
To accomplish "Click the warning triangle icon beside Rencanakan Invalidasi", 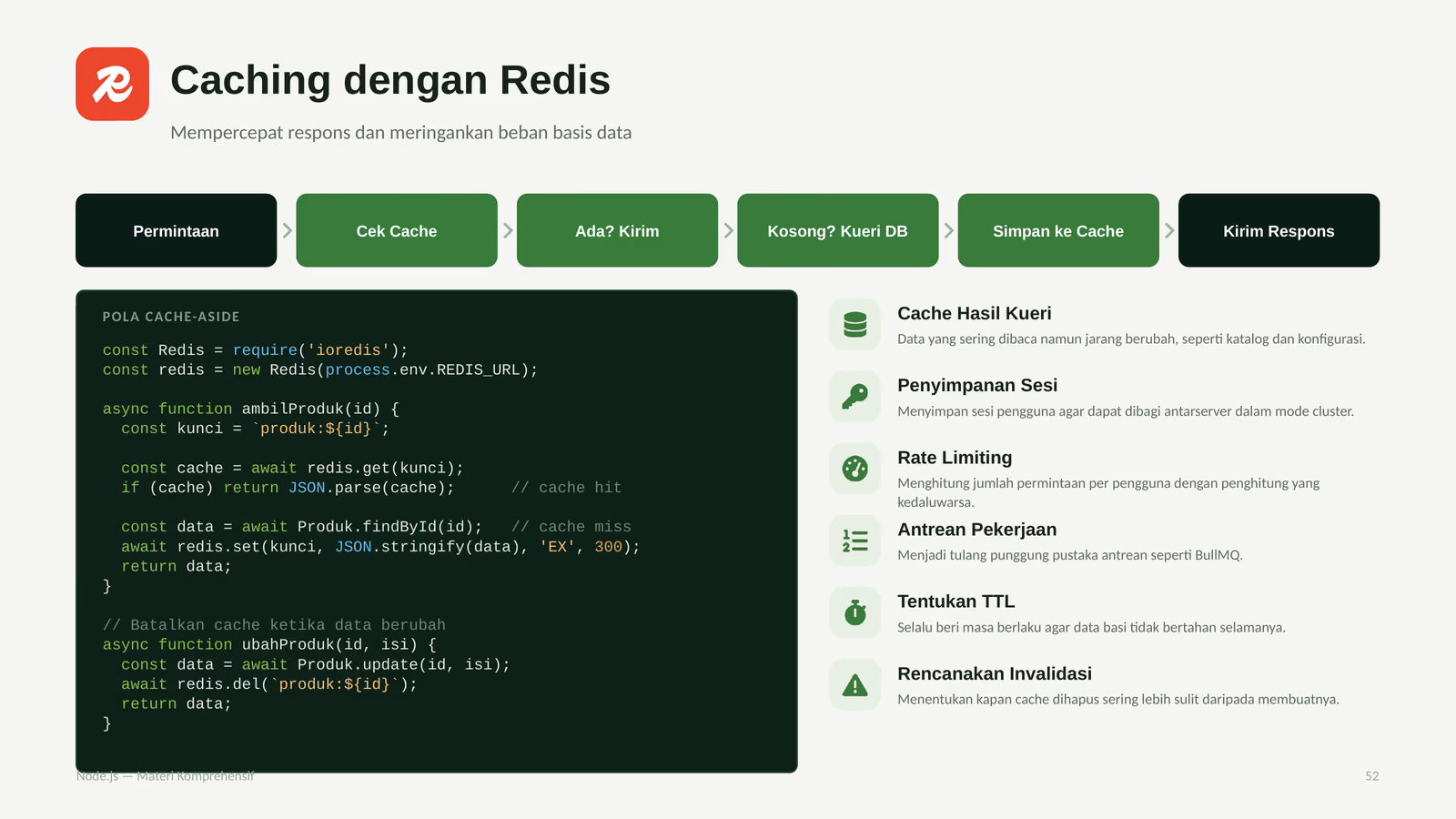I will (x=854, y=685).
